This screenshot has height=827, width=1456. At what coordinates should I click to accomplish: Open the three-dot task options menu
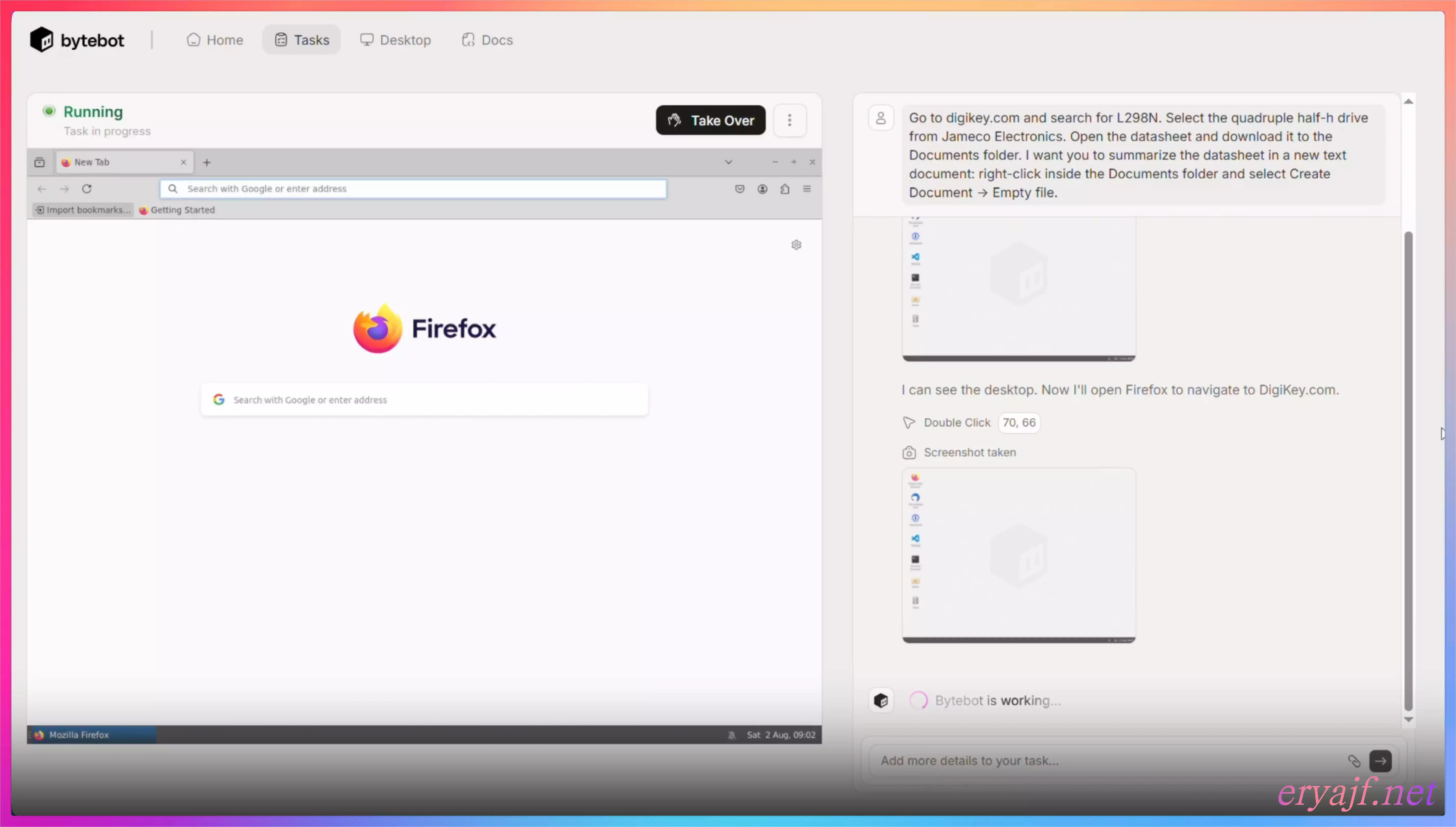[790, 120]
